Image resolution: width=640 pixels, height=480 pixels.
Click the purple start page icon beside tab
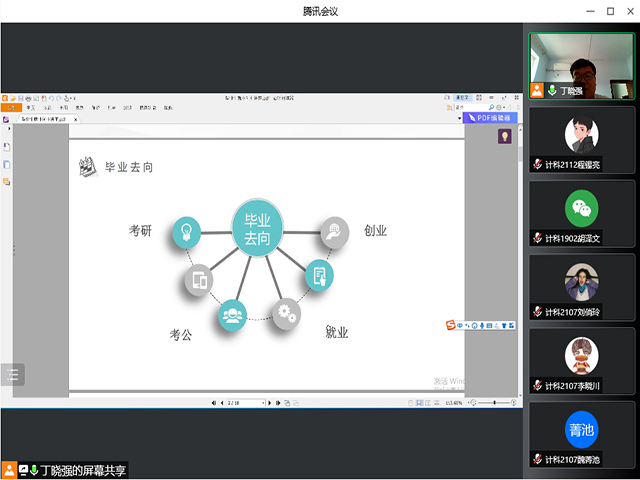(x=6, y=119)
